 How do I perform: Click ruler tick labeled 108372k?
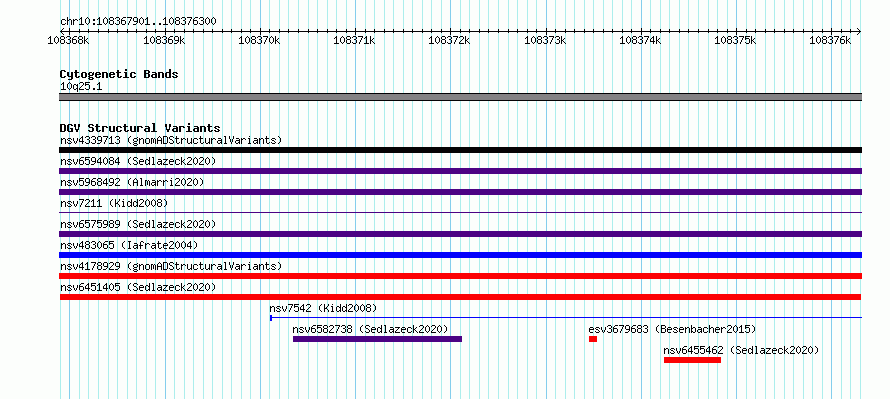pos(450,40)
